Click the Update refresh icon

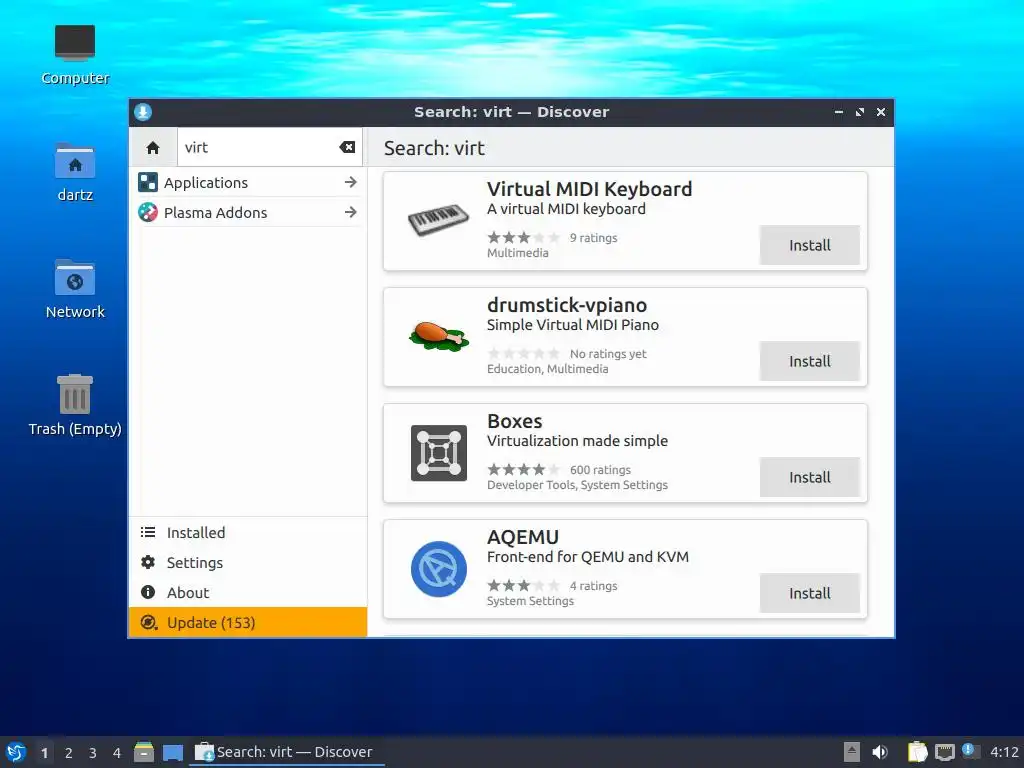tap(149, 622)
